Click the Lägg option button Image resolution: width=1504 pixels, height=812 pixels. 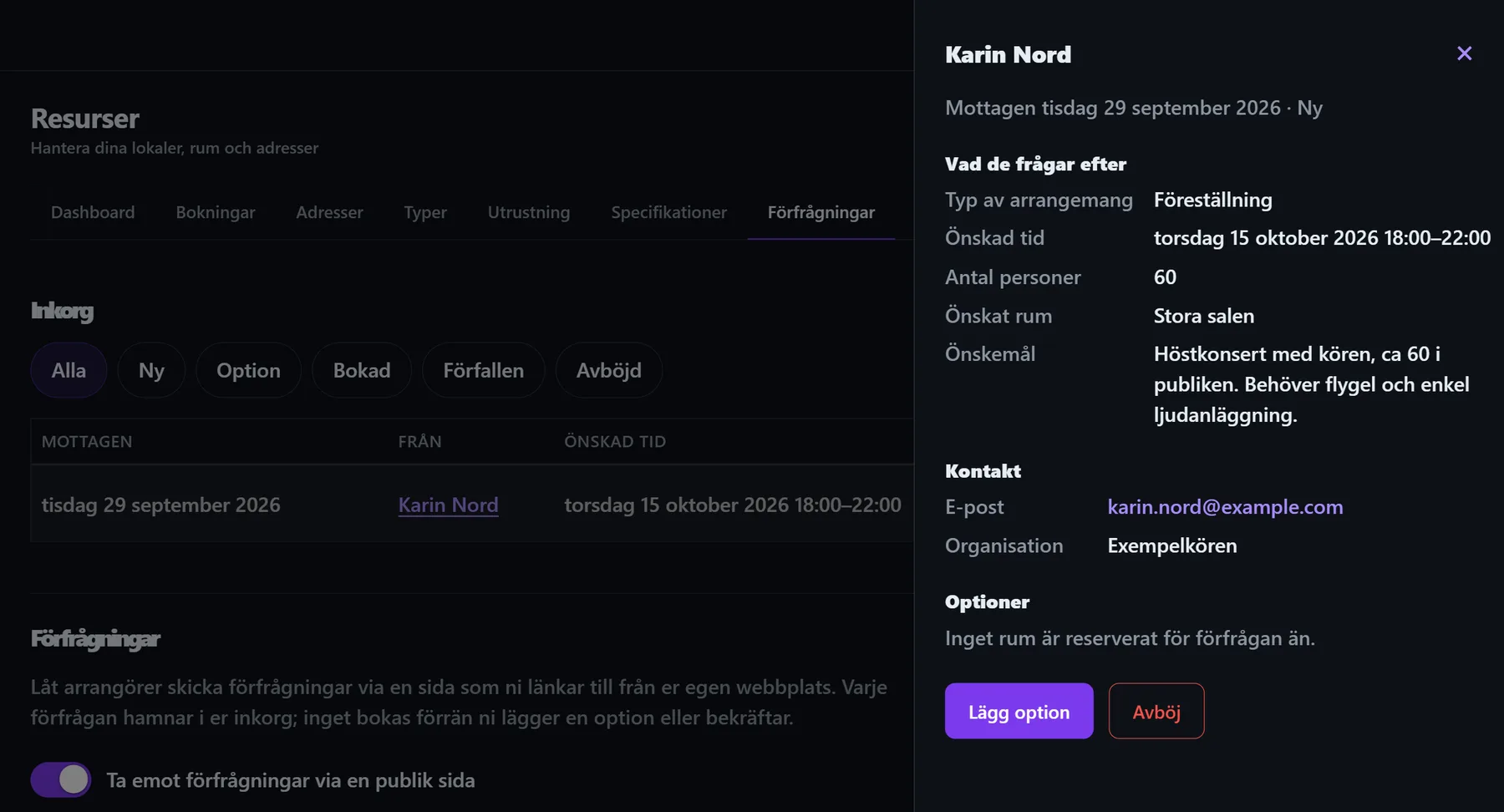[x=1019, y=711]
